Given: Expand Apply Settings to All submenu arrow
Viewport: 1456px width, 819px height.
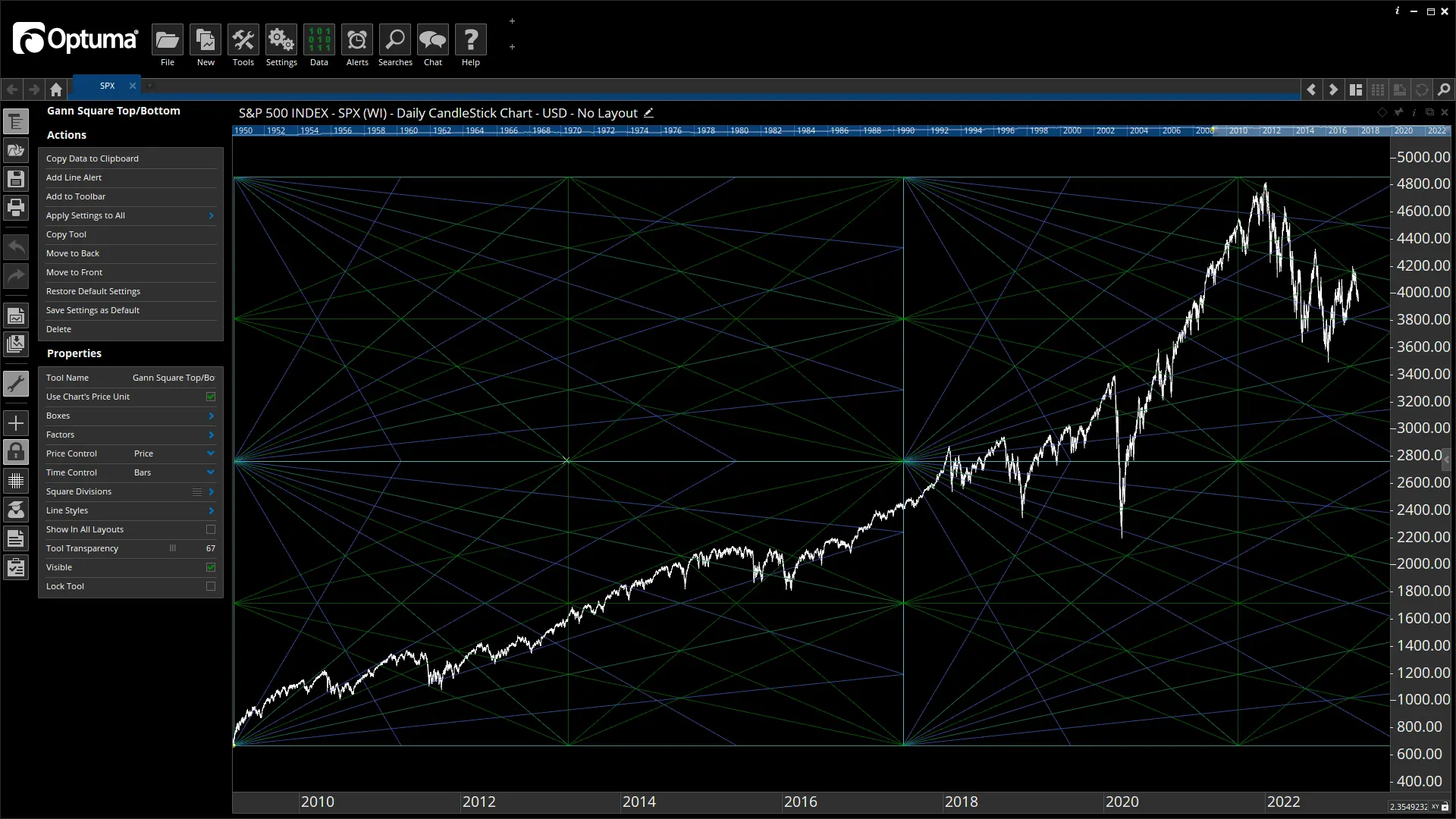Looking at the screenshot, I should (211, 215).
